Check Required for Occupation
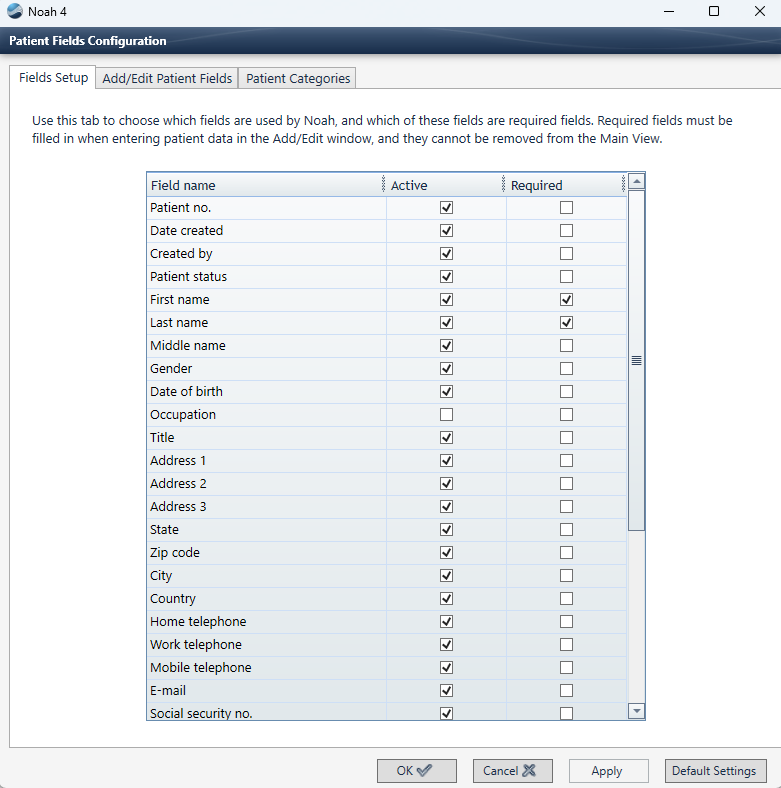Viewport: 781px width, 788px height. (566, 415)
